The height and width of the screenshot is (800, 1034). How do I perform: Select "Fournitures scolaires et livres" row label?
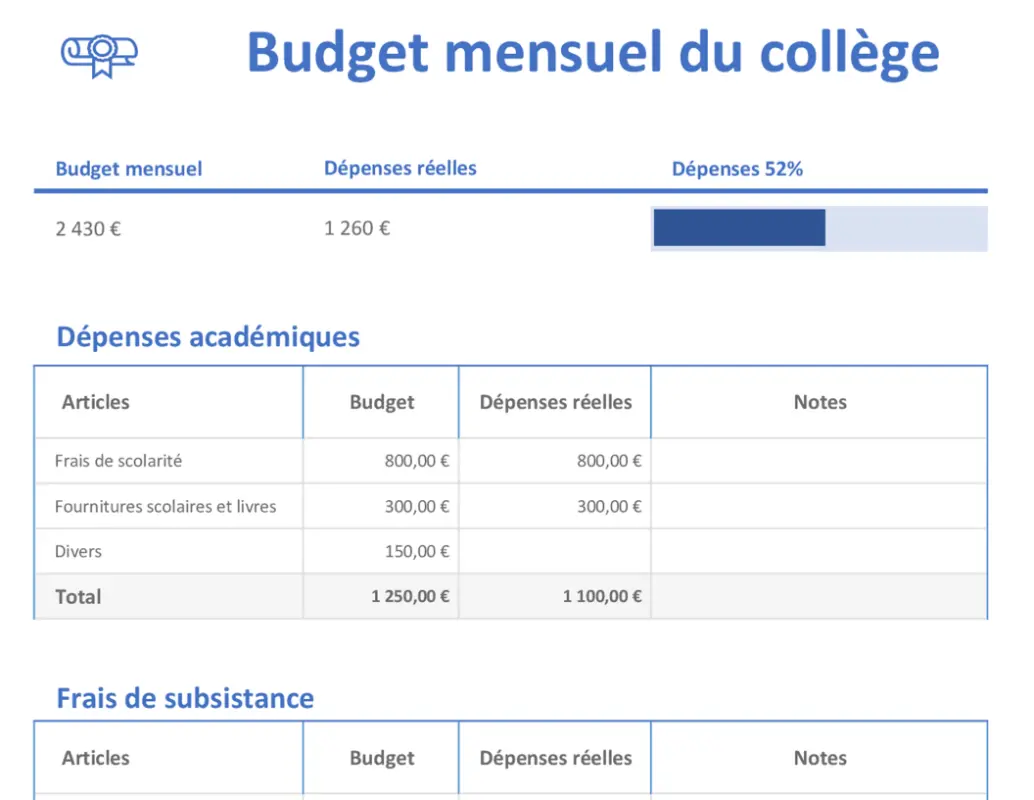click(x=166, y=507)
